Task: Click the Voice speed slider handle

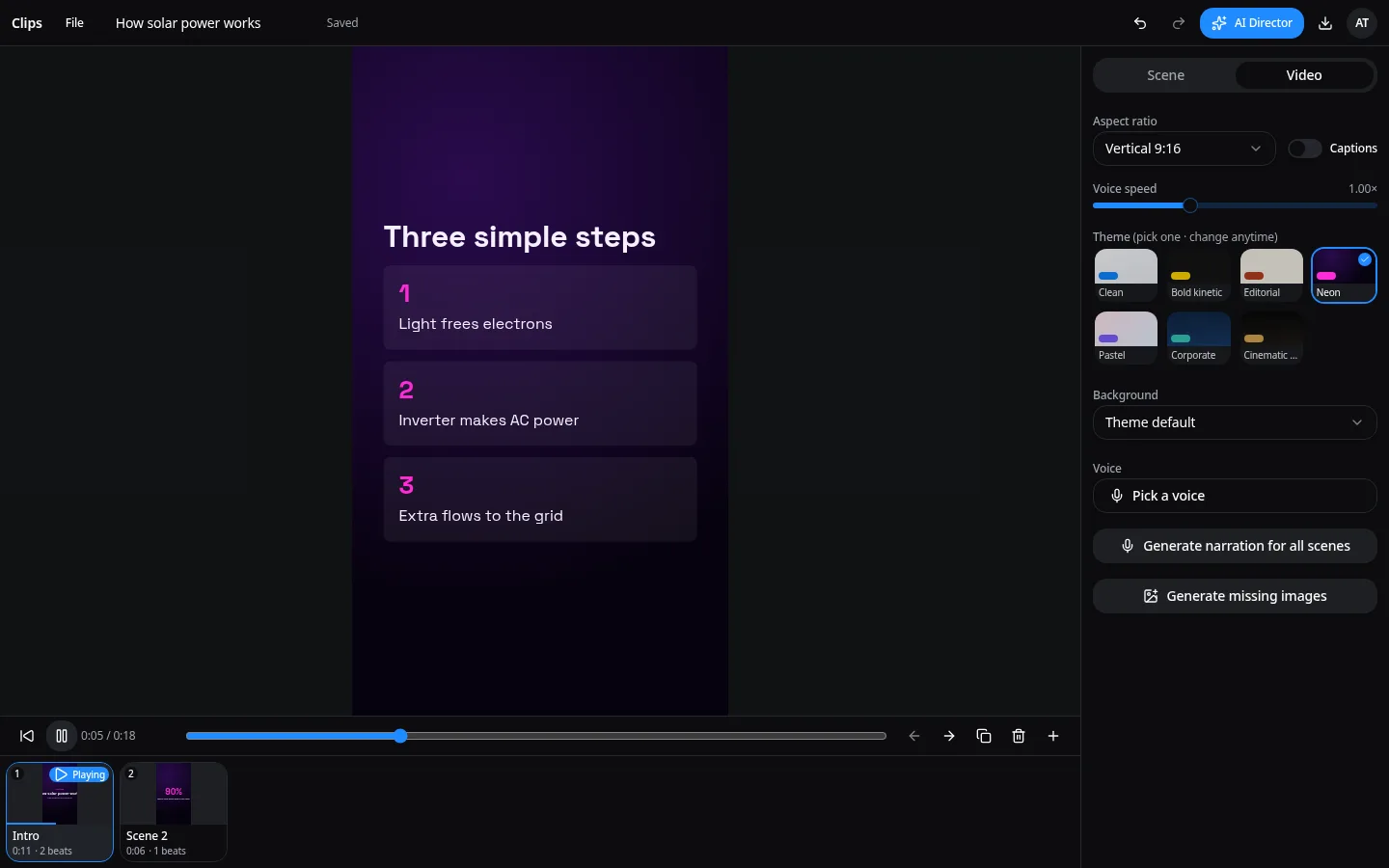Action: tap(1190, 205)
